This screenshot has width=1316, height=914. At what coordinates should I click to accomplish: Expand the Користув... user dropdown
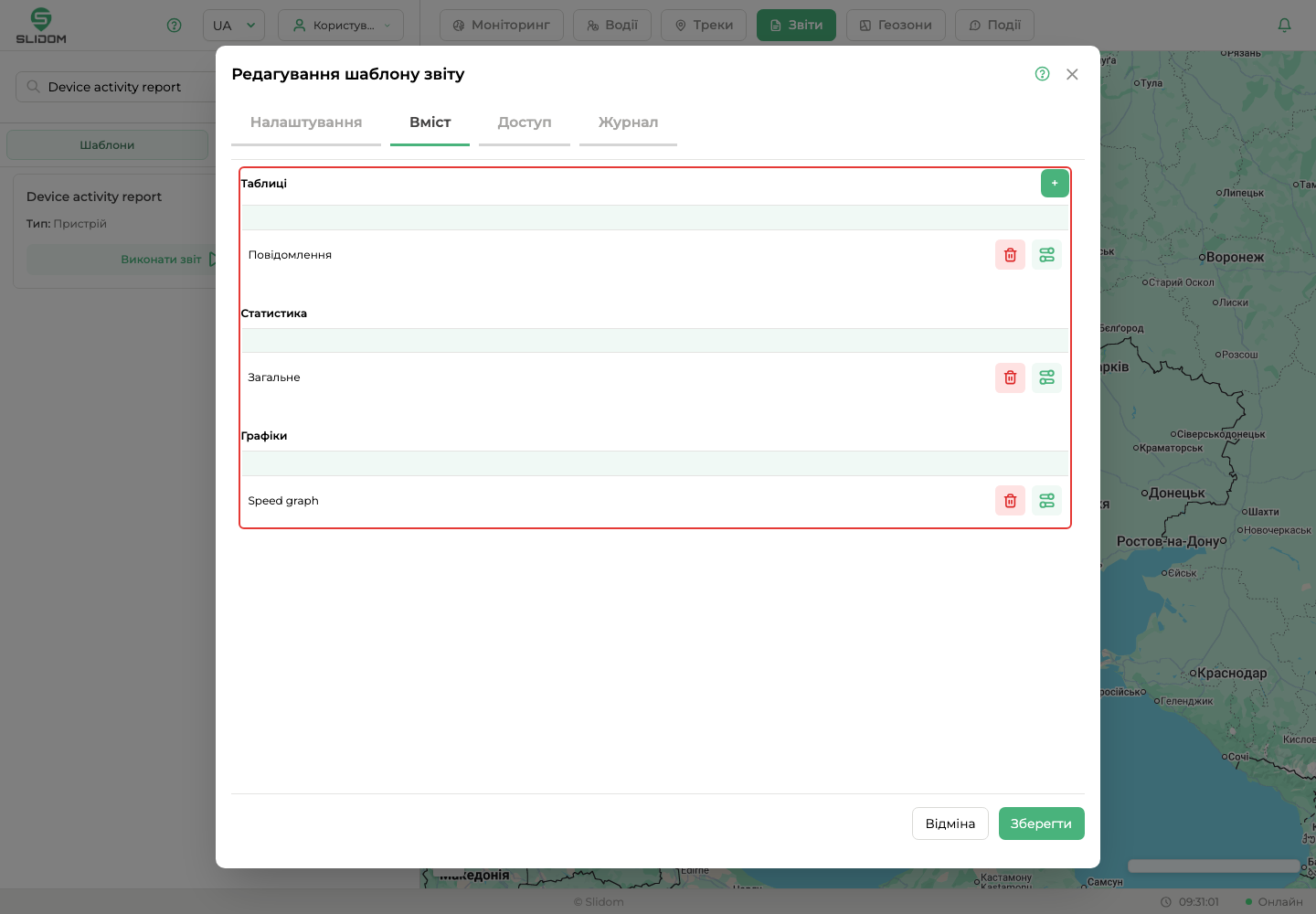tap(341, 26)
